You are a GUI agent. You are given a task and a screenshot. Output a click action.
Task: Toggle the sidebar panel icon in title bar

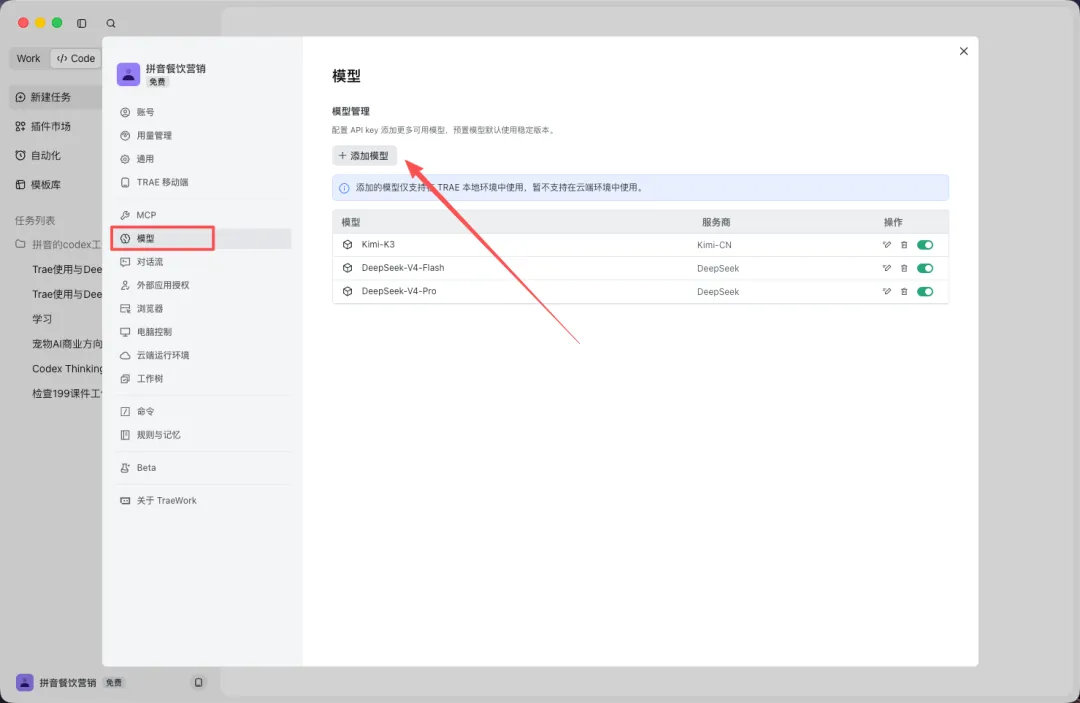tap(81, 23)
